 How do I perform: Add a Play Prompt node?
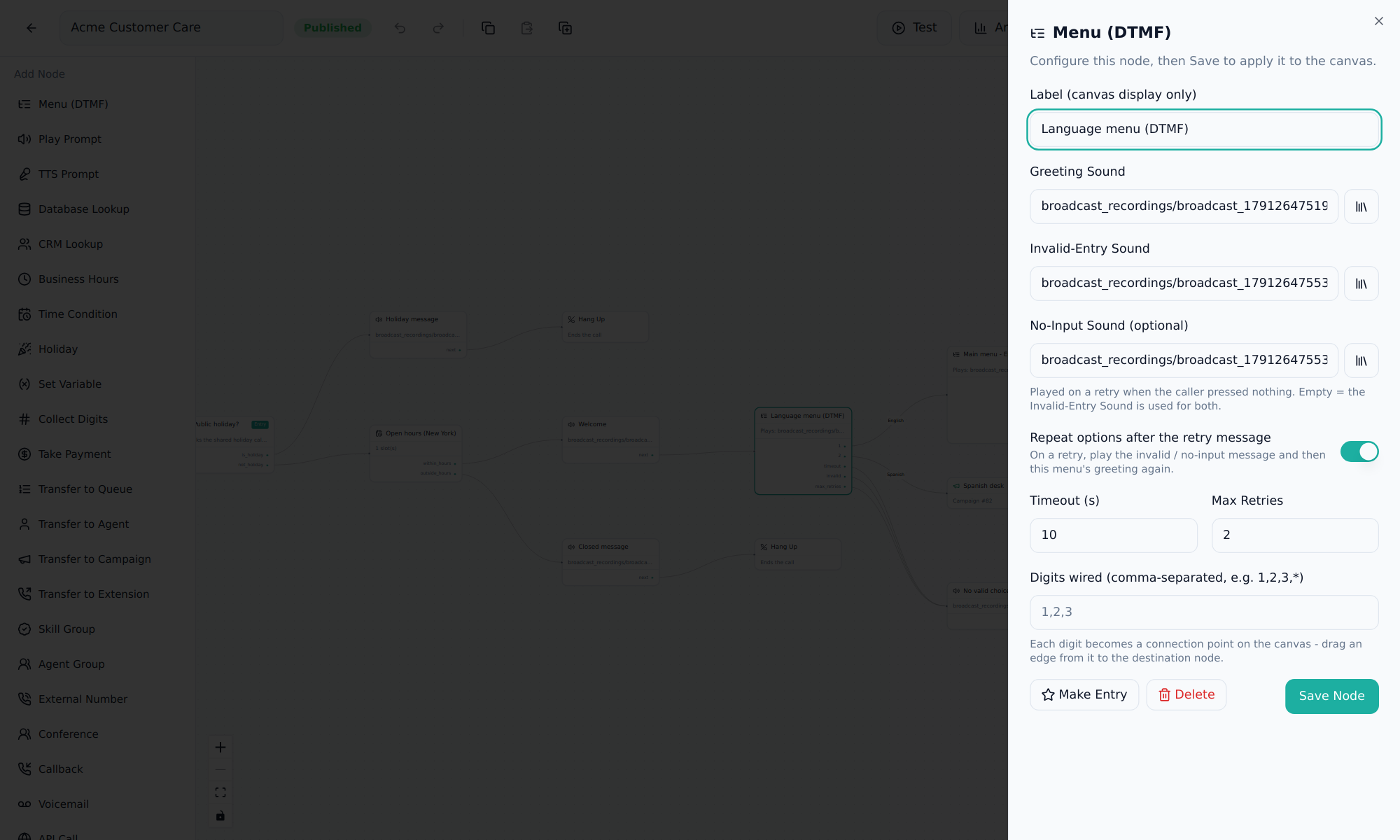[x=98, y=139]
